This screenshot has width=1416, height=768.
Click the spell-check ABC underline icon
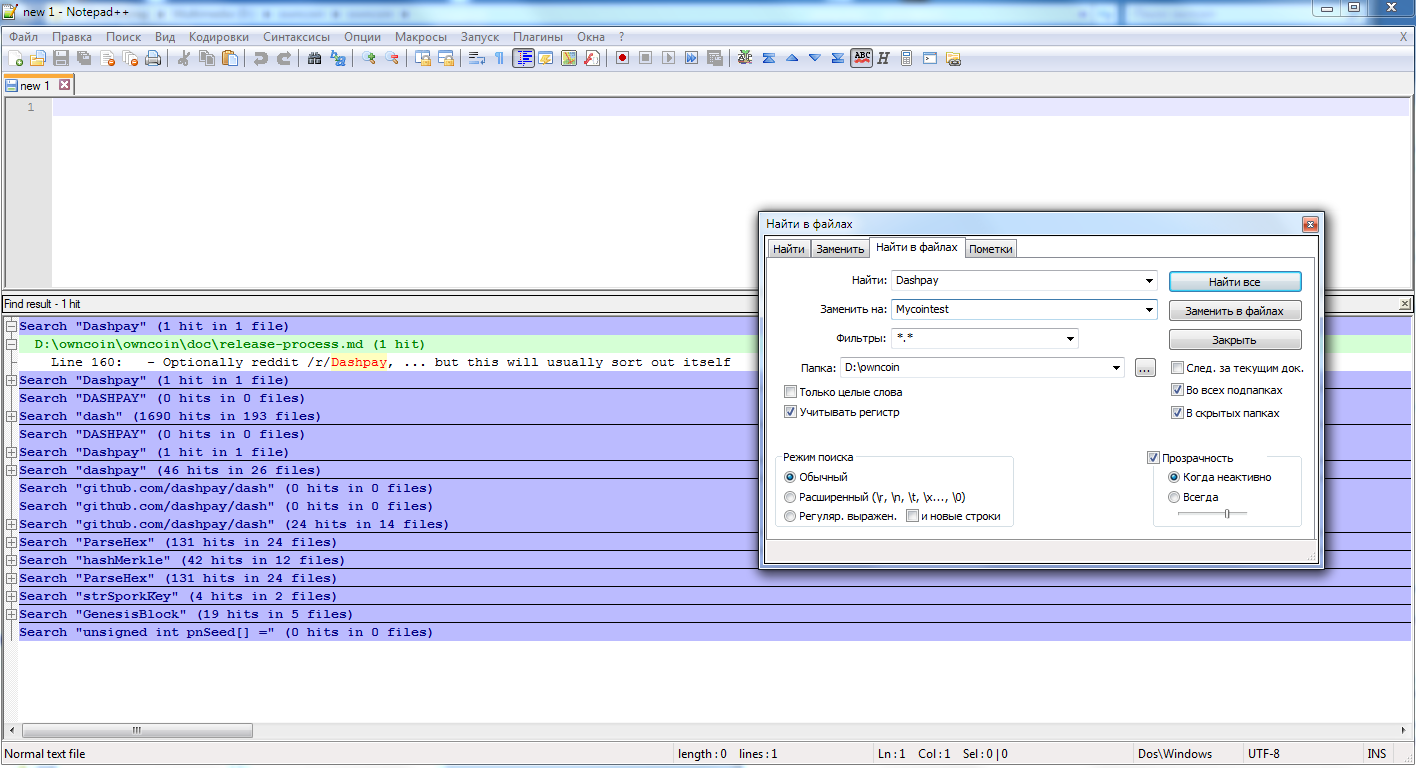(861, 58)
